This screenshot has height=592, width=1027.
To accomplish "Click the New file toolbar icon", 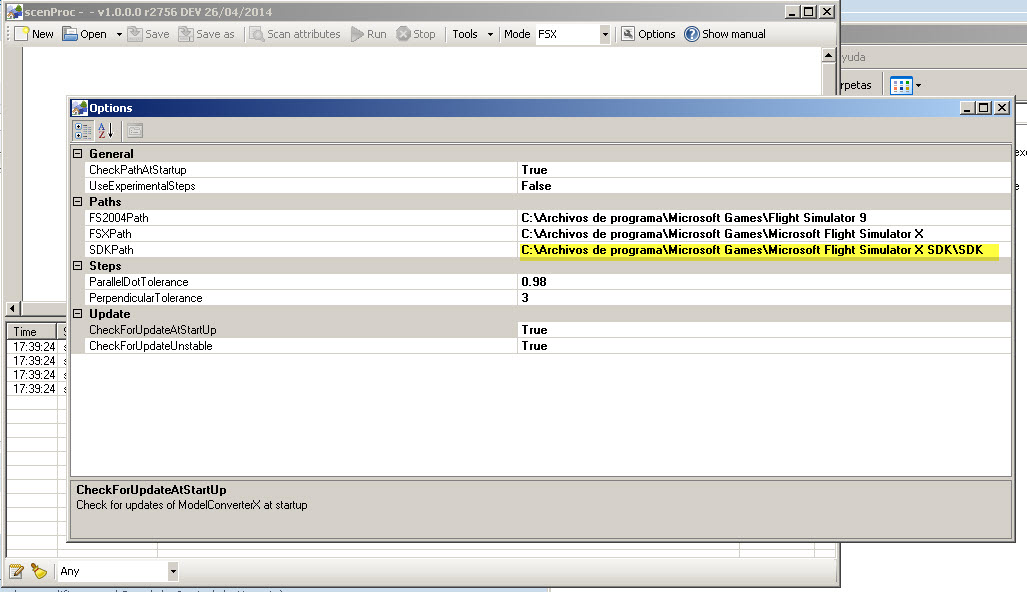I will [21, 34].
